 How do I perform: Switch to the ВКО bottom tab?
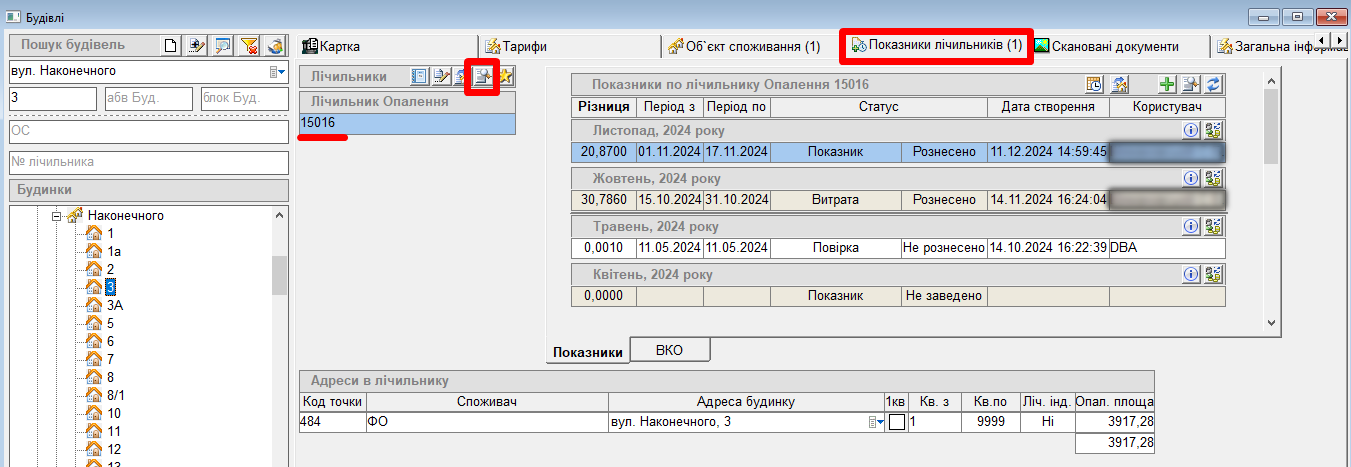point(669,350)
